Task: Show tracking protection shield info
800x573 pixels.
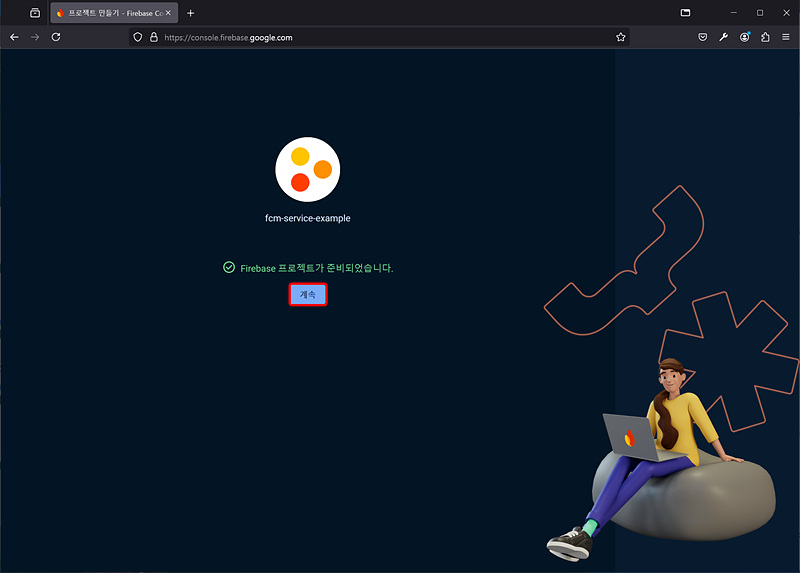Action: 138,37
